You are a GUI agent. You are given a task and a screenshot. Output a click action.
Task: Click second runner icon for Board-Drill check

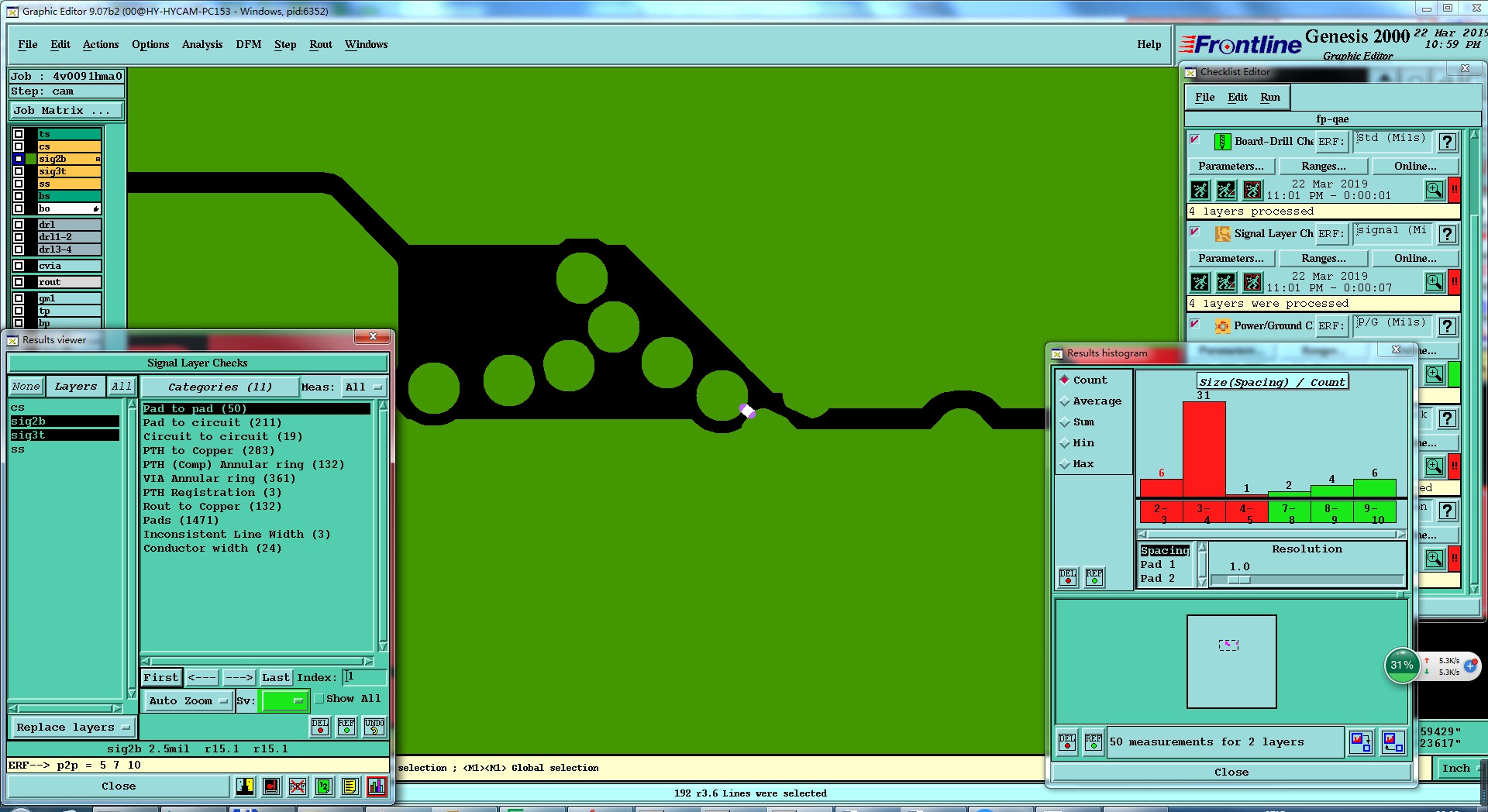click(1226, 190)
